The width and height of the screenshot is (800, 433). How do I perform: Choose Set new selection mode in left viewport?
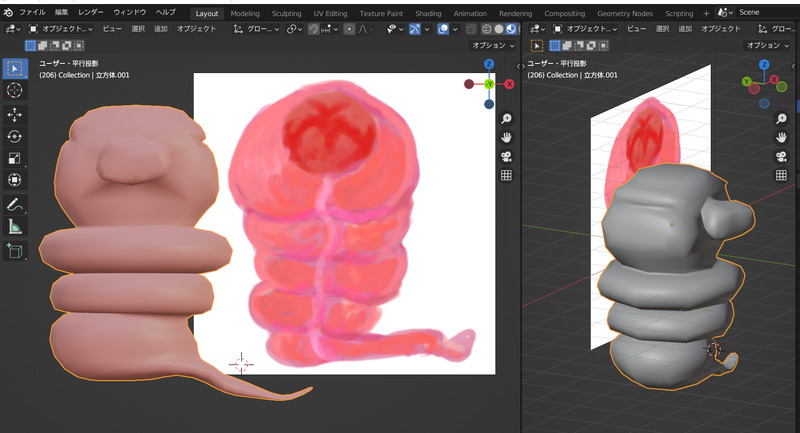[31, 46]
